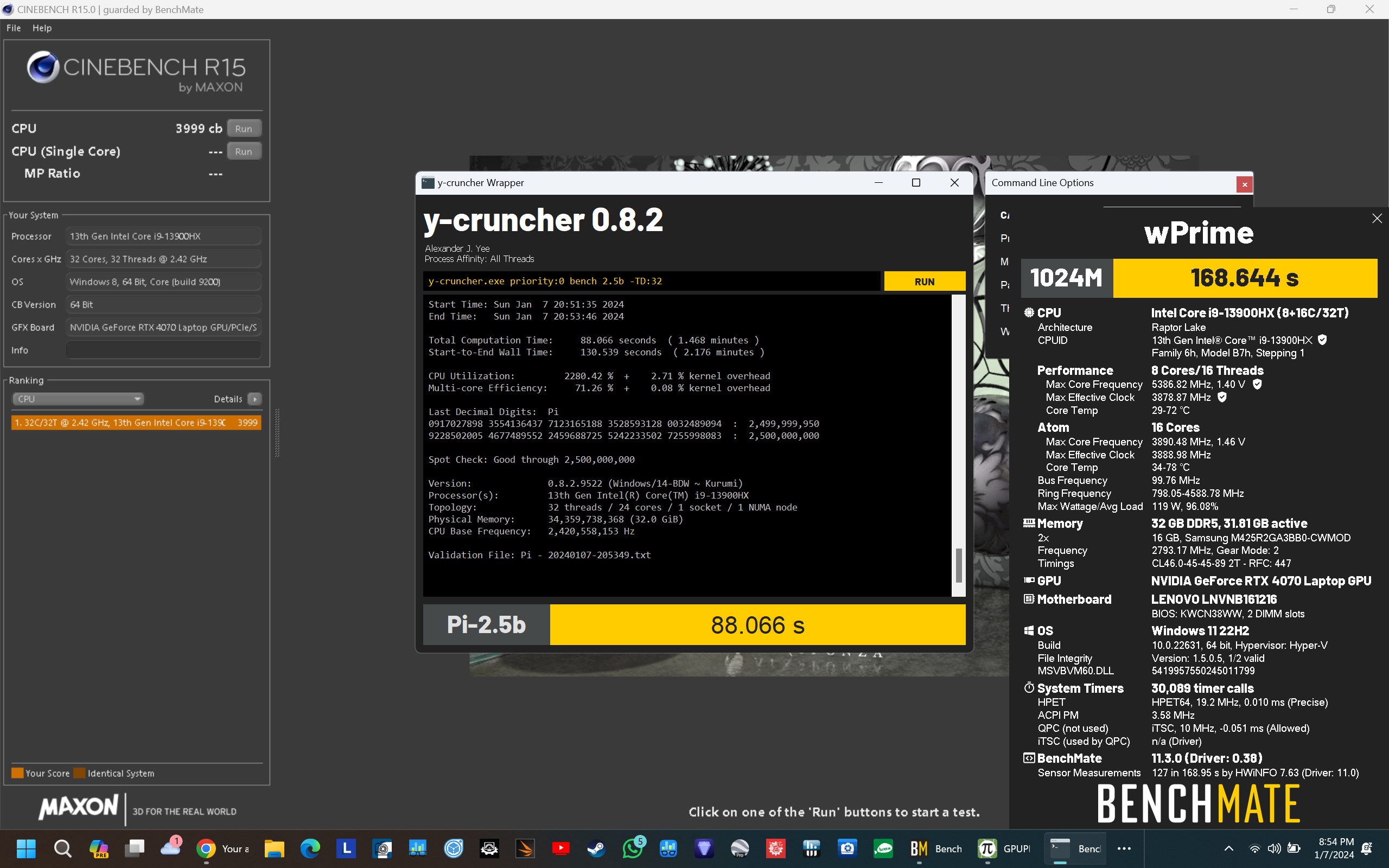Viewport: 1389px width, 868px height.
Task: Open the weather widget with notification badge
Action: [x=170, y=847]
